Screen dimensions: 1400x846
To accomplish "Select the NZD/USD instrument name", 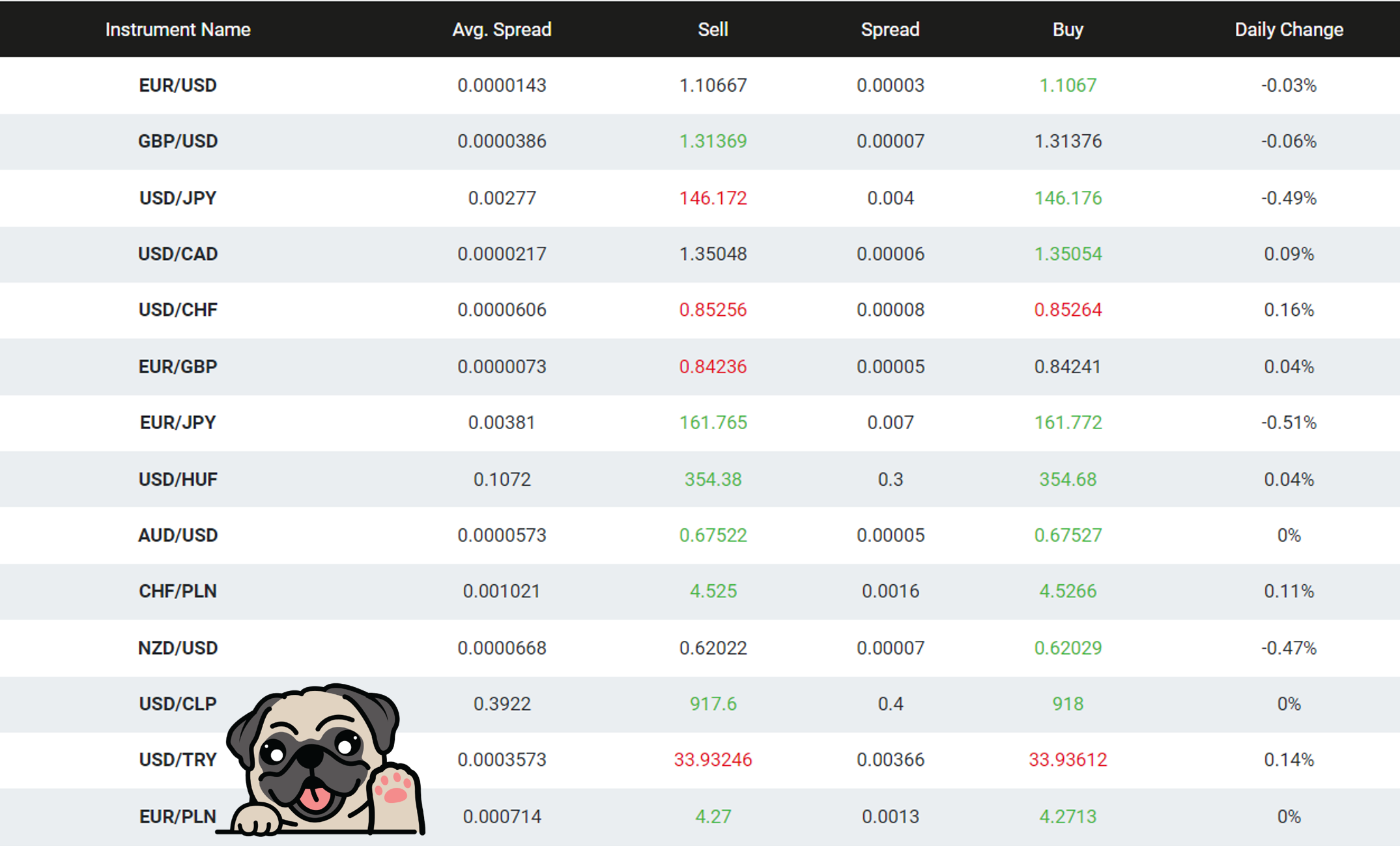I will pyautogui.click(x=178, y=648).
